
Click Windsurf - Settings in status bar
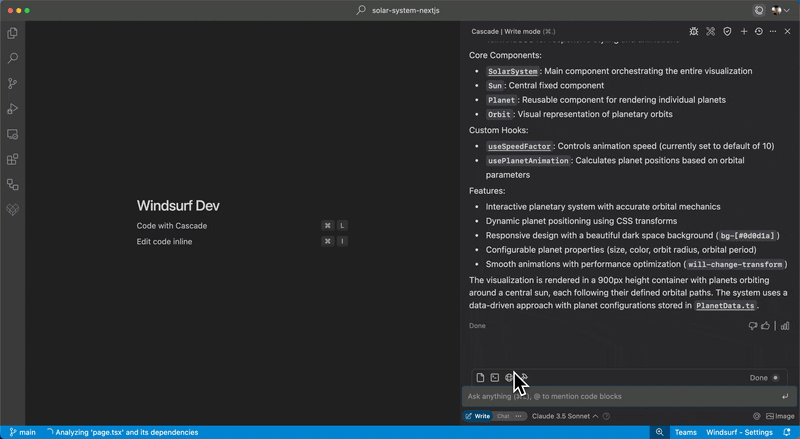739,432
